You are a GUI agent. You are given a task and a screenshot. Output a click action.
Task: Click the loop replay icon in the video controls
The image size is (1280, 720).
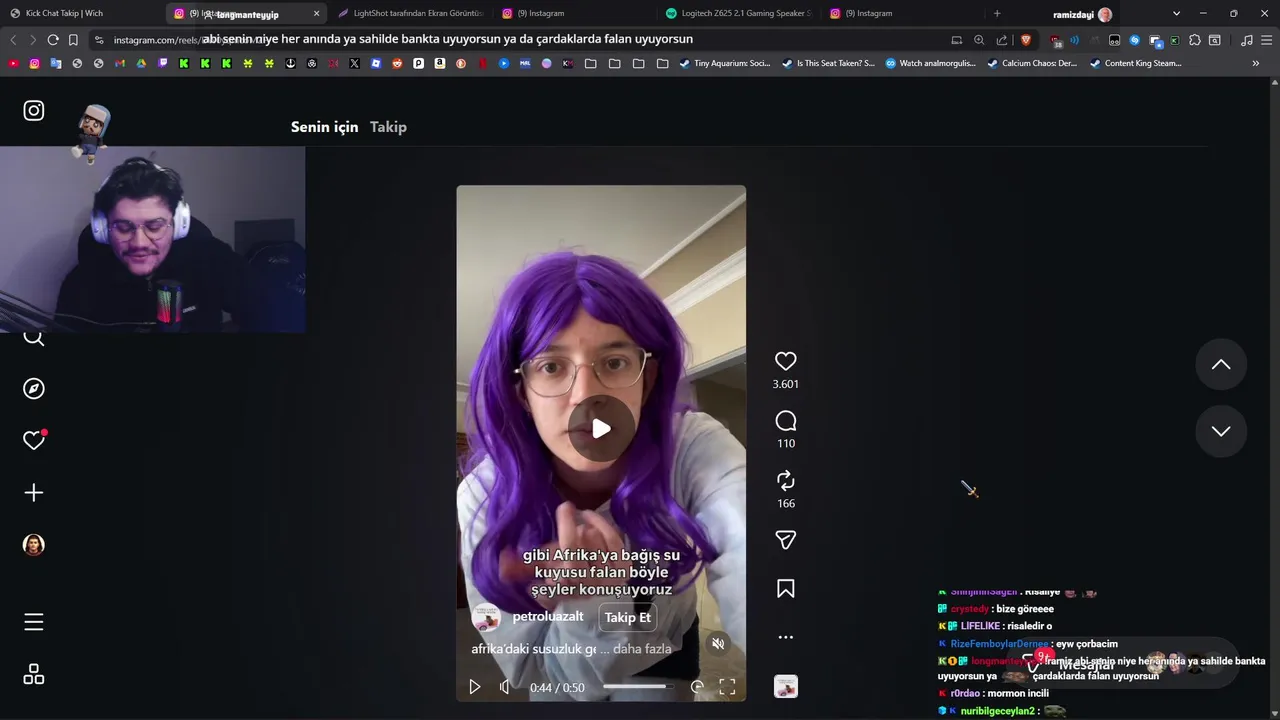697,687
